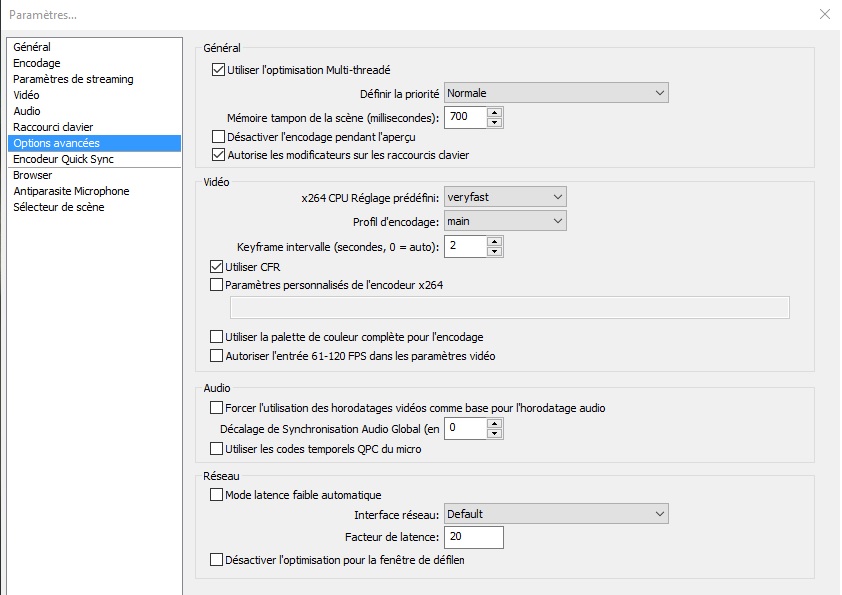Increase scene buffer time with up arrow
Image resolution: width=842 pixels, height=595 pixels.
(495, 112)
